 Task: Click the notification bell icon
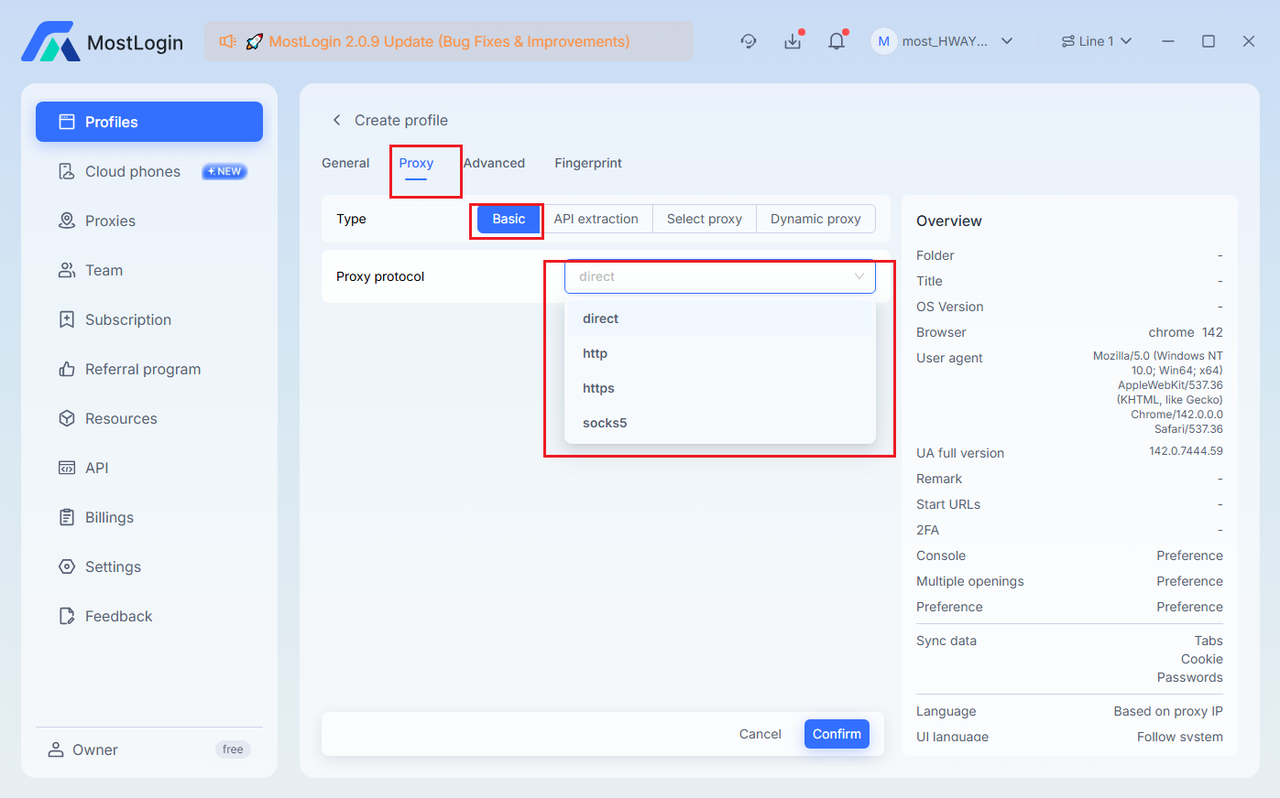836,41
